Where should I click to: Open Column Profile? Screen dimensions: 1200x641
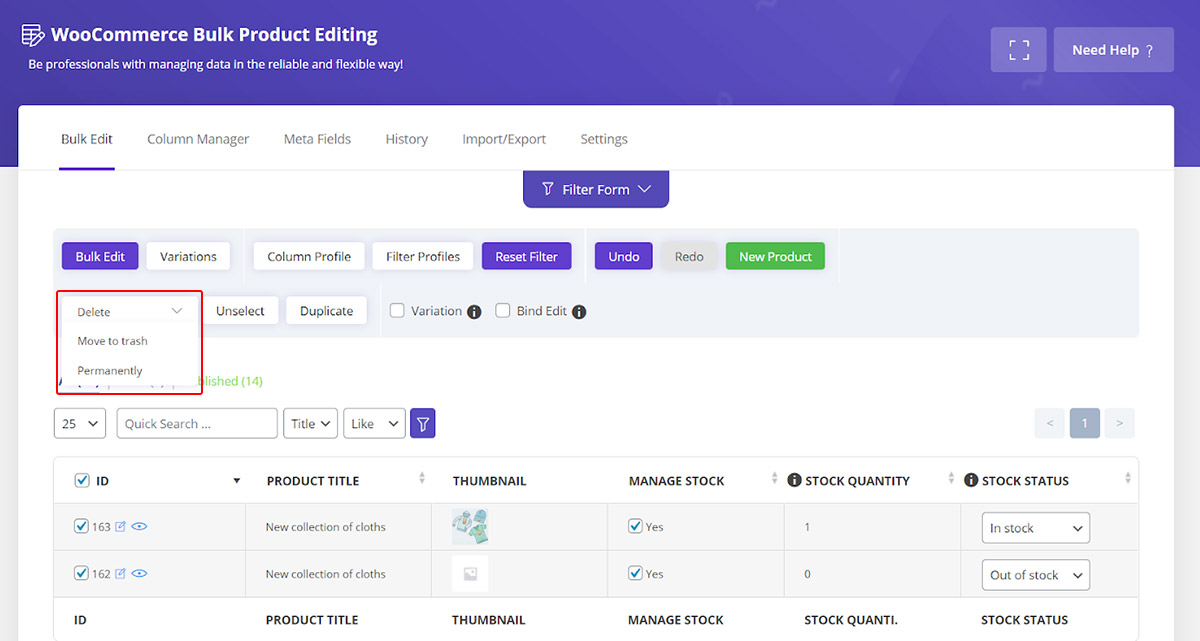(309, 257)
